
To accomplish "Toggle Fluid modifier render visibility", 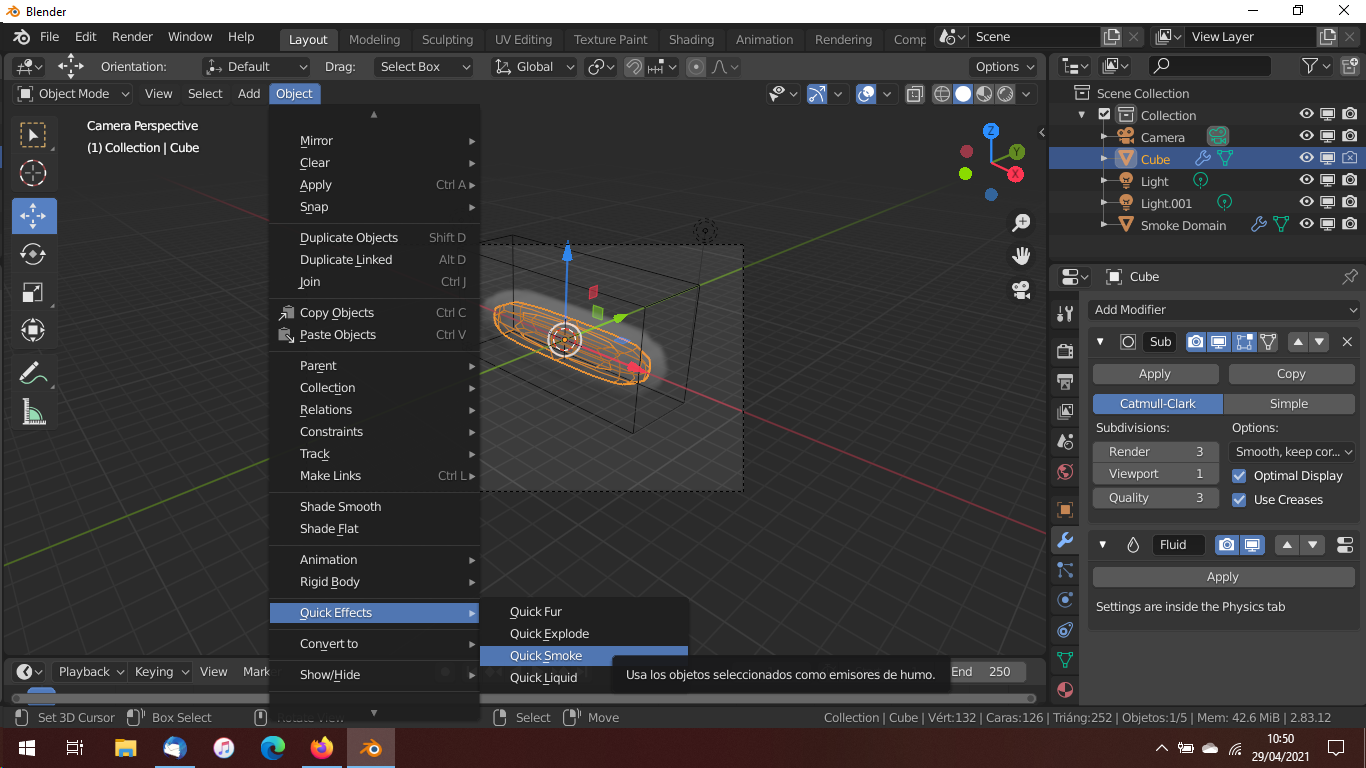I will click(1226, 545).
